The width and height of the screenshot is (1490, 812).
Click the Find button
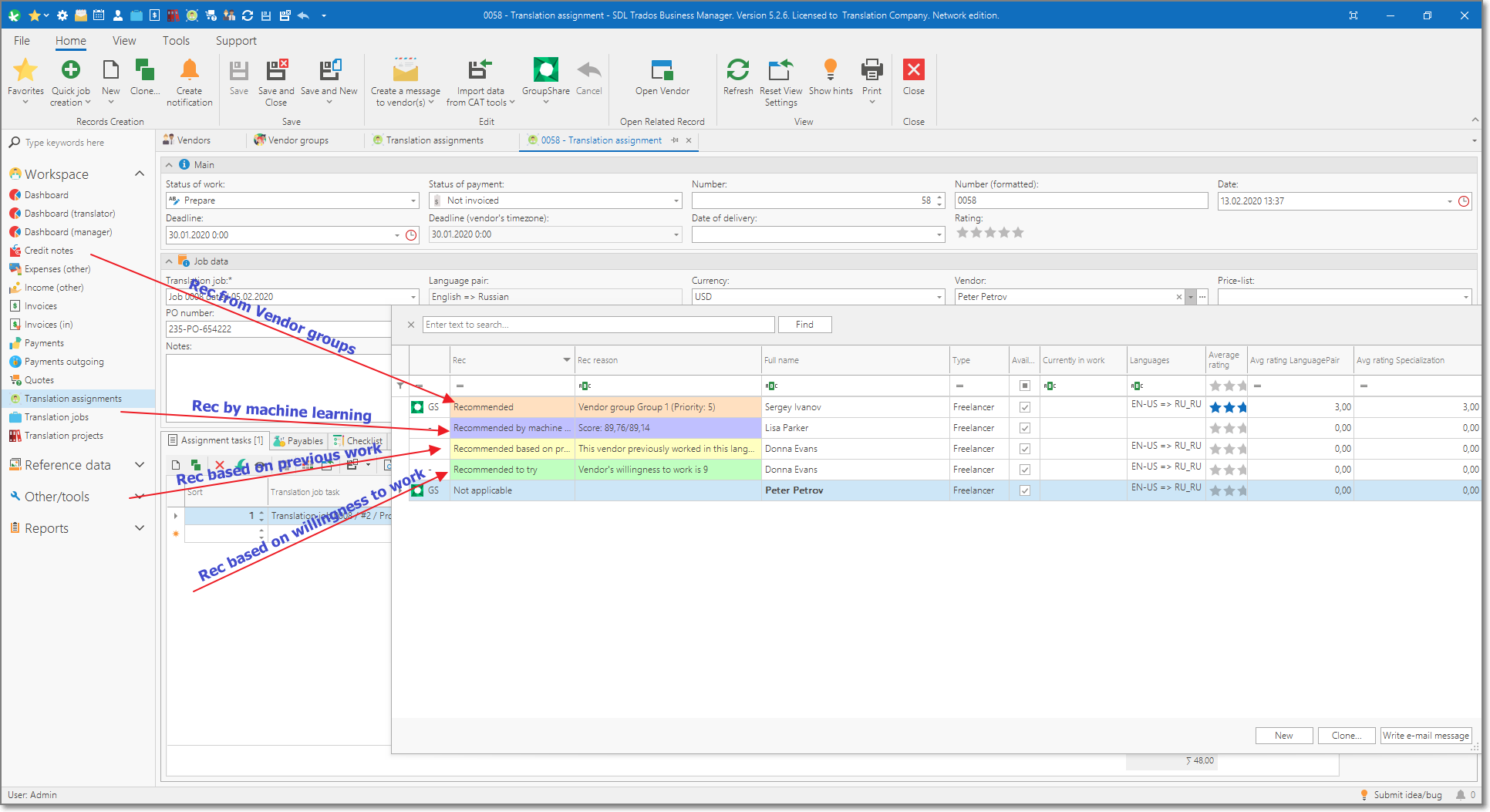click(804, 325)
